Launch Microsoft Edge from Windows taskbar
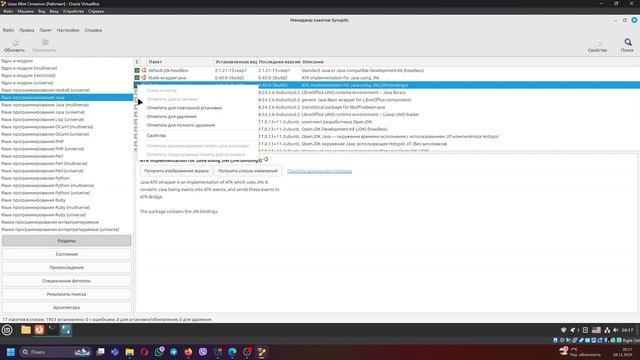640x360 pixels. [x=232, y=352]
